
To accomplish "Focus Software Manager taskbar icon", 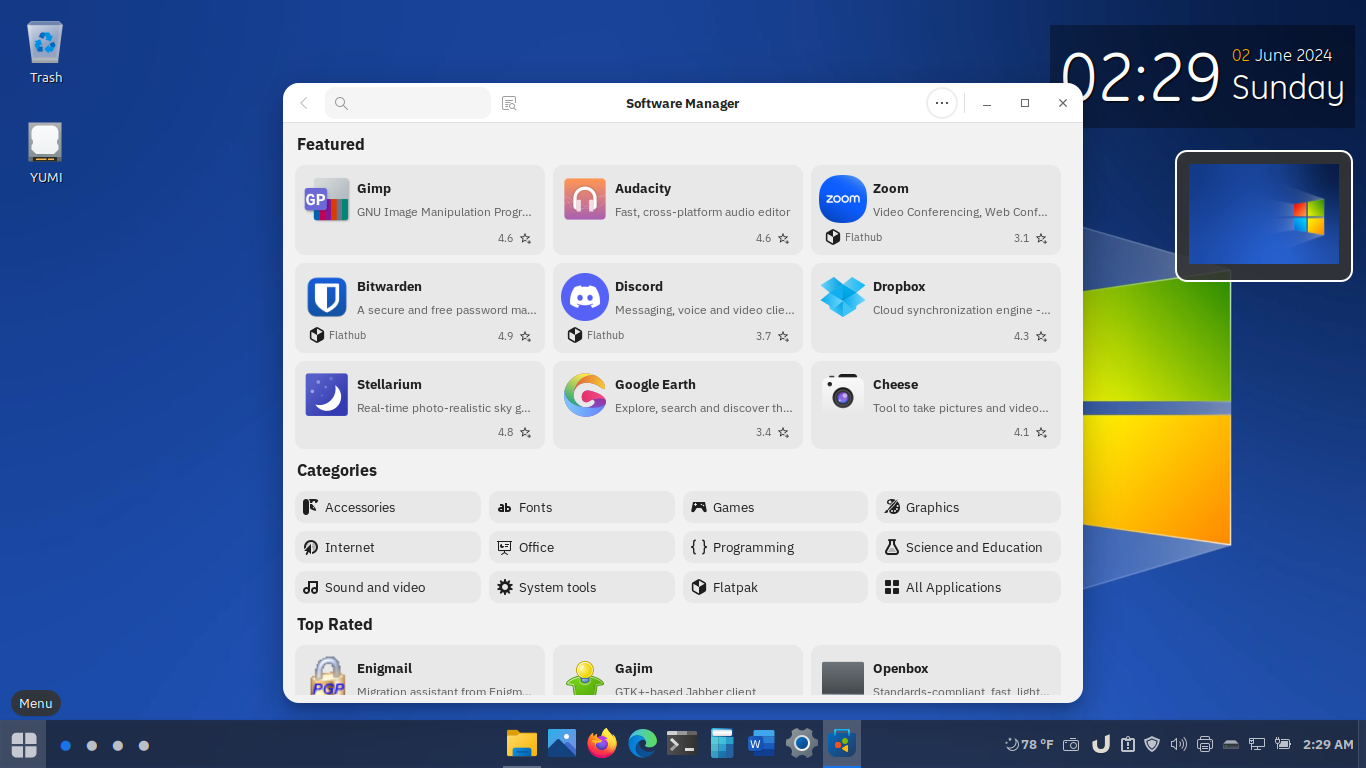I will tap(842, 743).
